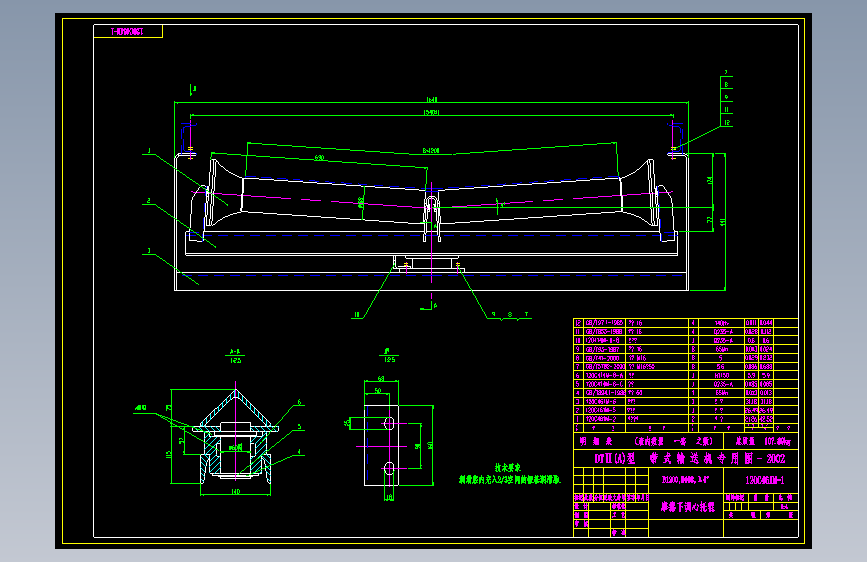Select the H1150 material cell in row 6

[x=721, y=376]
